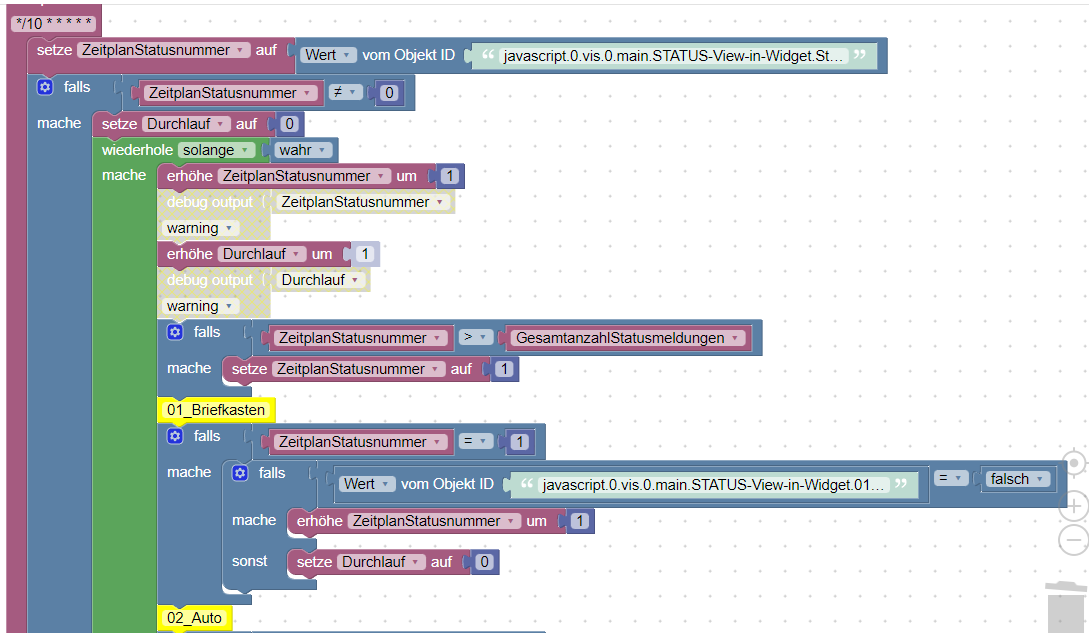
Task: Open variable dropdown in 'erhöhe Durchlauf um'
Action: pos(261,254)
